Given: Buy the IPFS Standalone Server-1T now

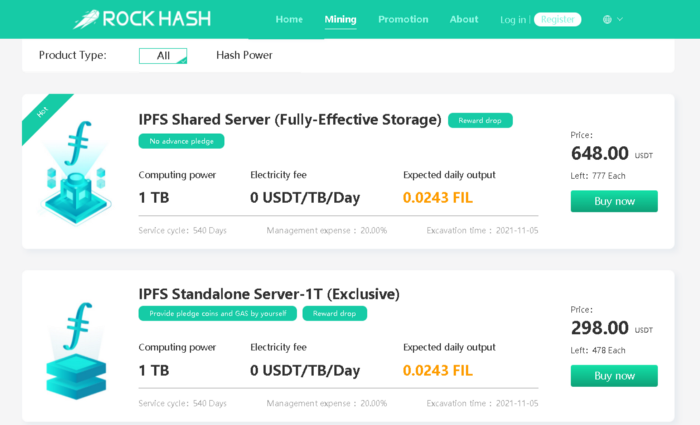Looking at the screenshot, I should coord(614,375).
